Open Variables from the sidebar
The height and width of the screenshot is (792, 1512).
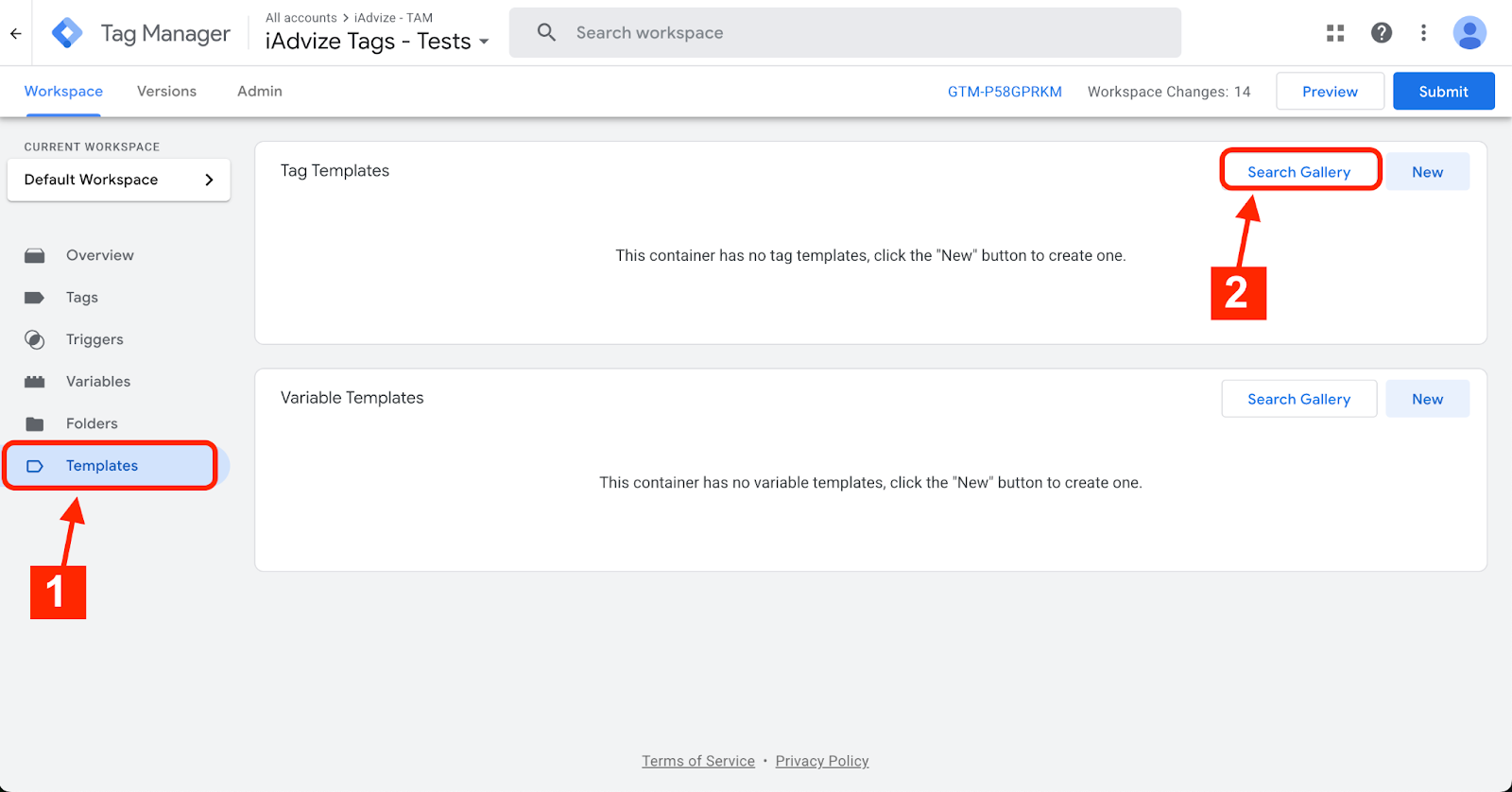(97, 382)
